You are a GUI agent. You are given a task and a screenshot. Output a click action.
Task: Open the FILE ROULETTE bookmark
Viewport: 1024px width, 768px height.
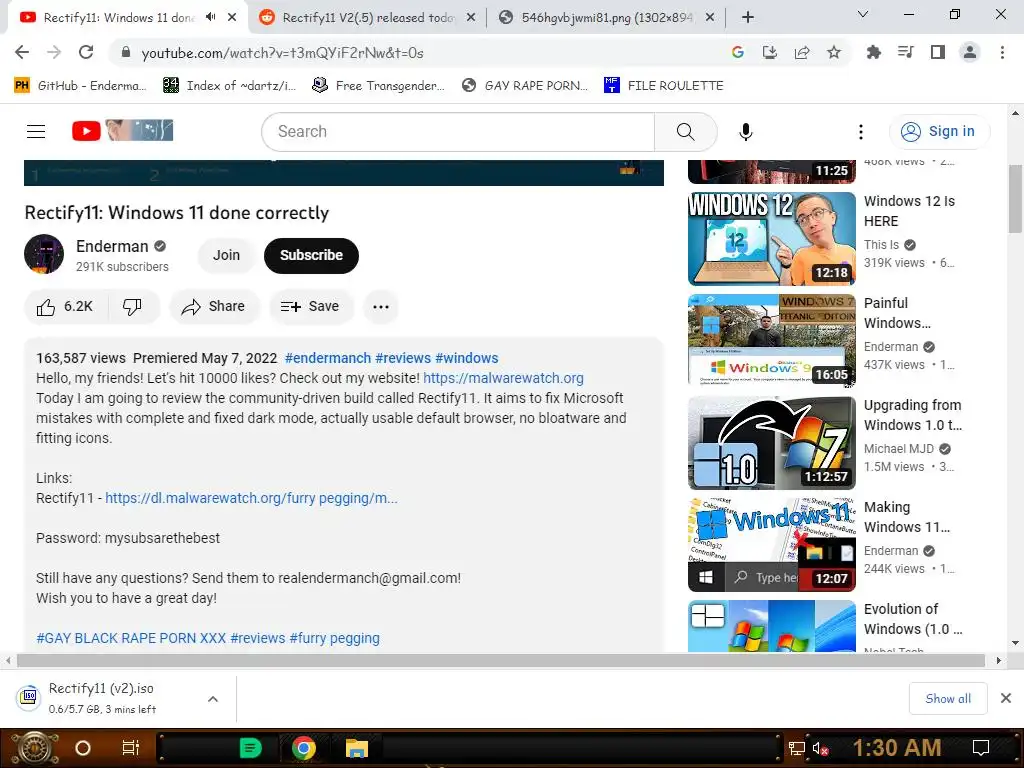click(x=664, y=86)
